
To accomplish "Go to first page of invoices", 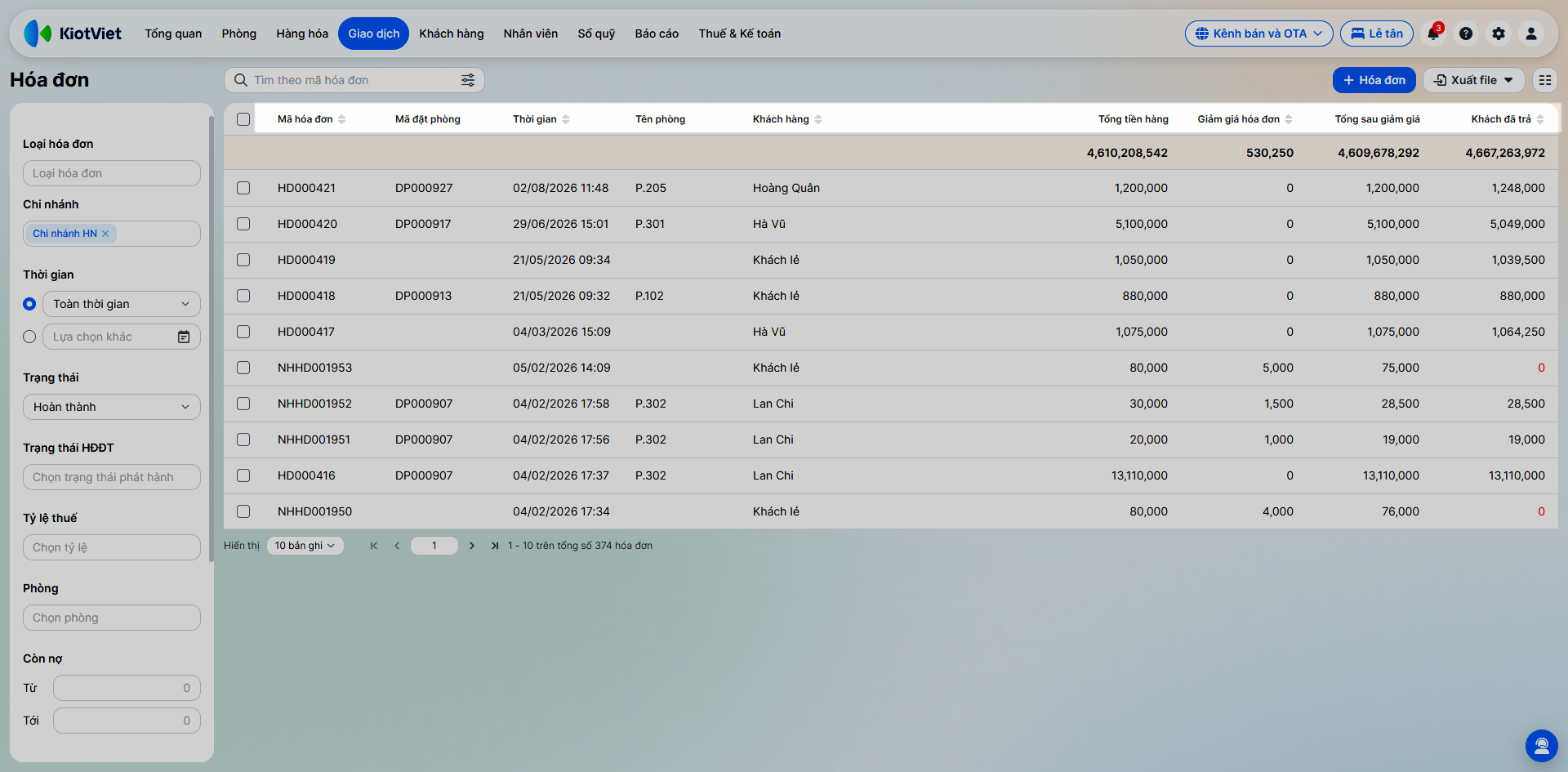I will point(374,546).
